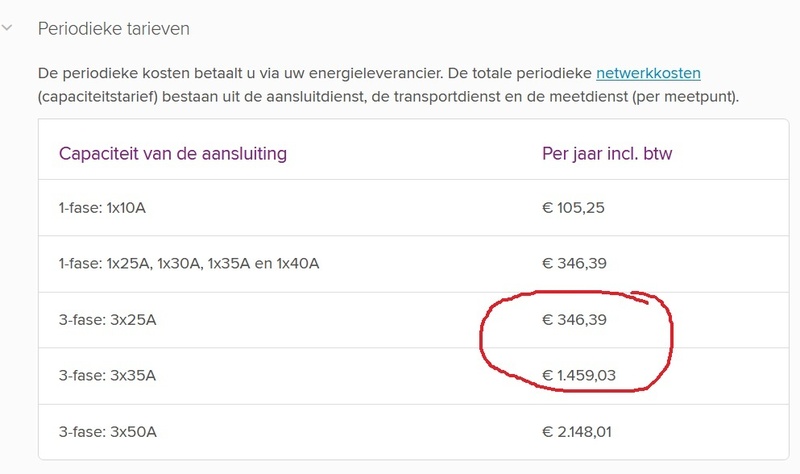Click the Periodieke tarieven heading
Screen dimensions: 800x474
(114, 29)
